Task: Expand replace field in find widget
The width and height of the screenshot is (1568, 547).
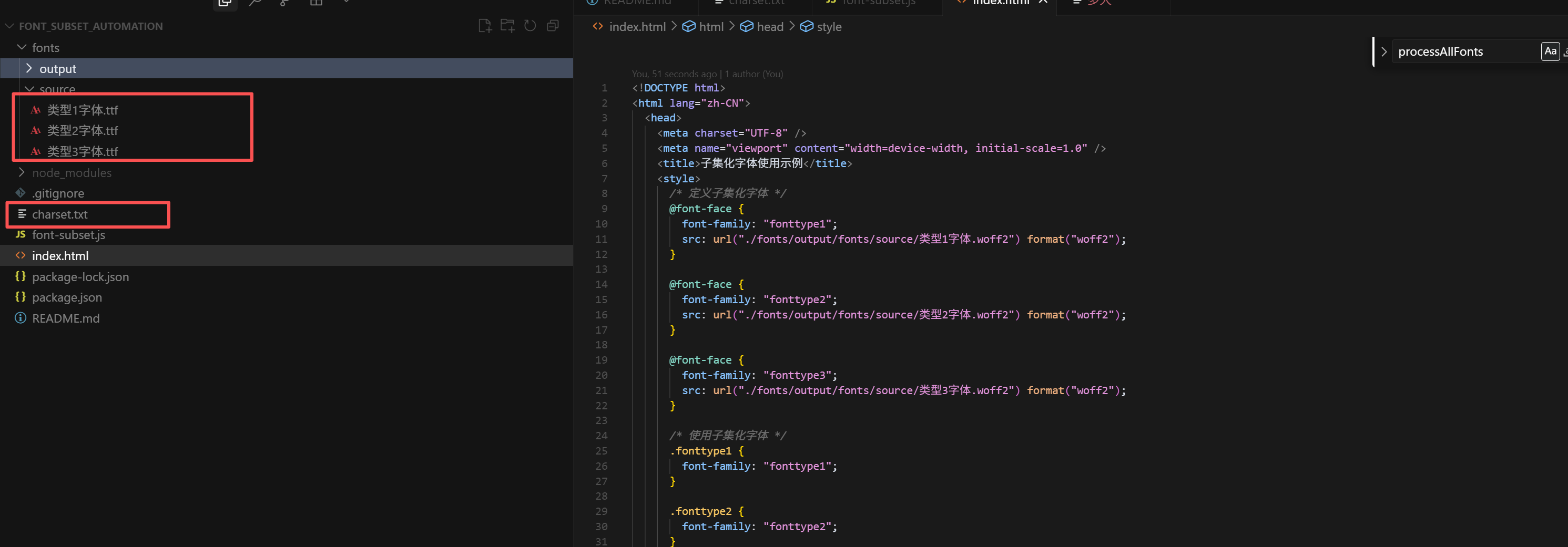Action: [1383, 51]
